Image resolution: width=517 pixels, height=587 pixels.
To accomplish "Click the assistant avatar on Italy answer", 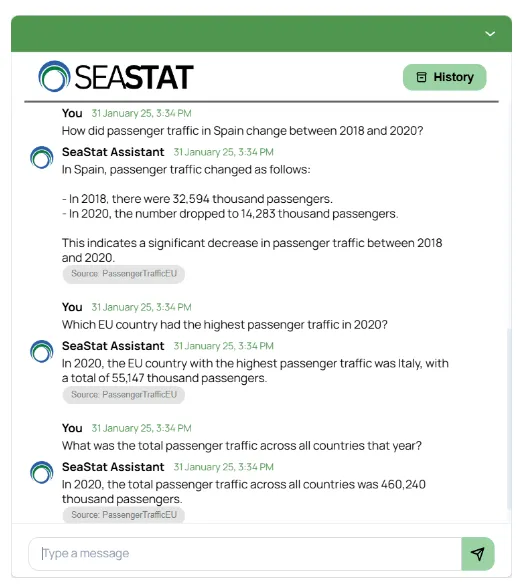I will pyautogui.click(x=42, y=351).
